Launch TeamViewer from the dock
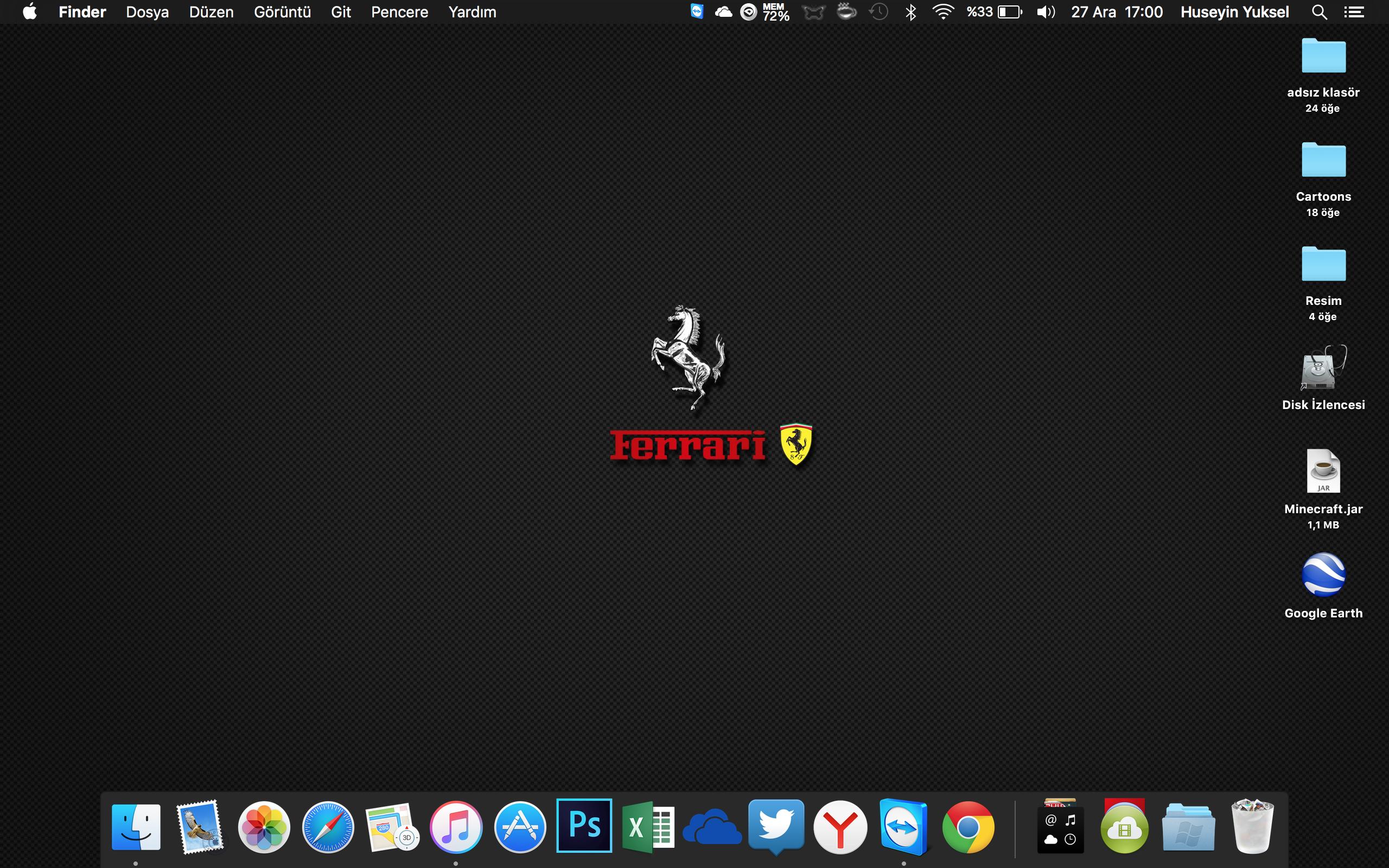This screenshot has height=868, width=1389. [903, 827]
